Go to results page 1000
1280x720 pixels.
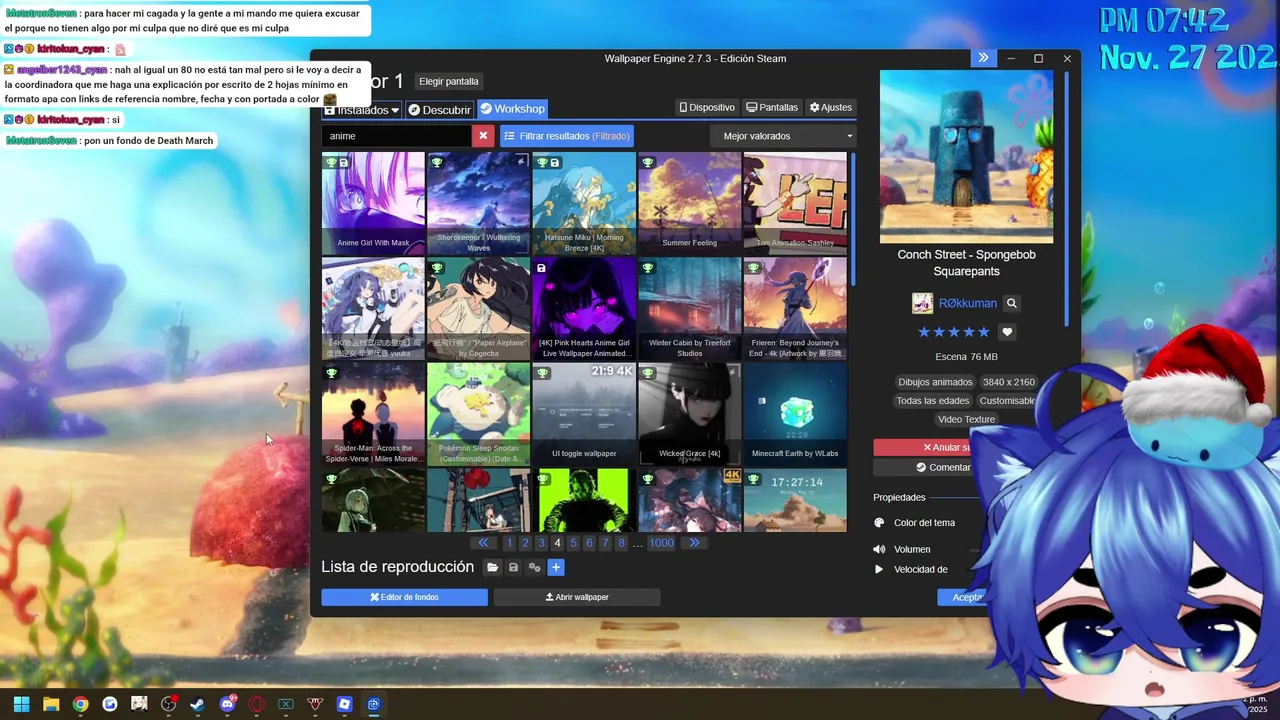click(661, 543)
